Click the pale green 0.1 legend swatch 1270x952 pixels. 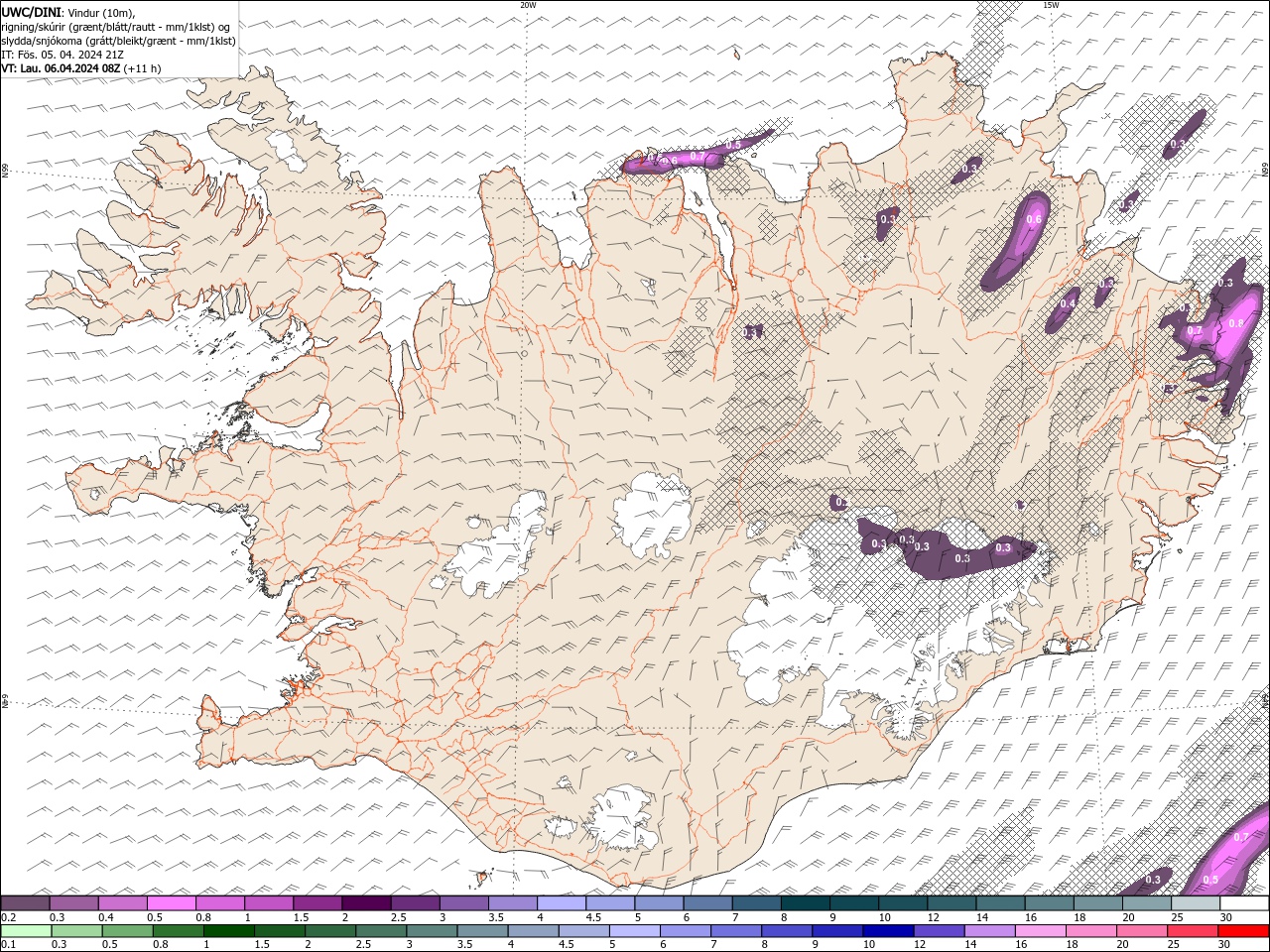[x=26, y=931]
